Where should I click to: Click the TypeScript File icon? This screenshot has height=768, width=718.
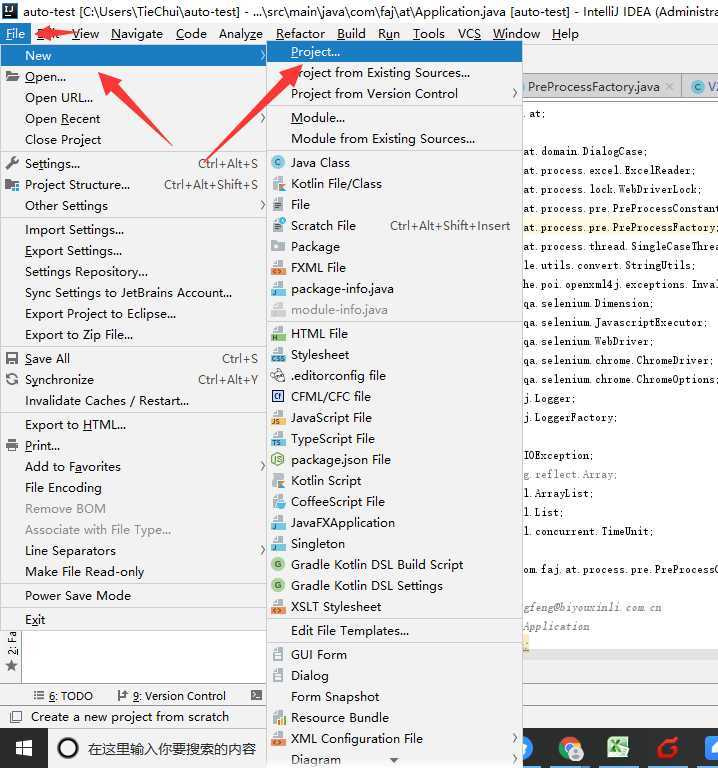(x=278, y=439)
